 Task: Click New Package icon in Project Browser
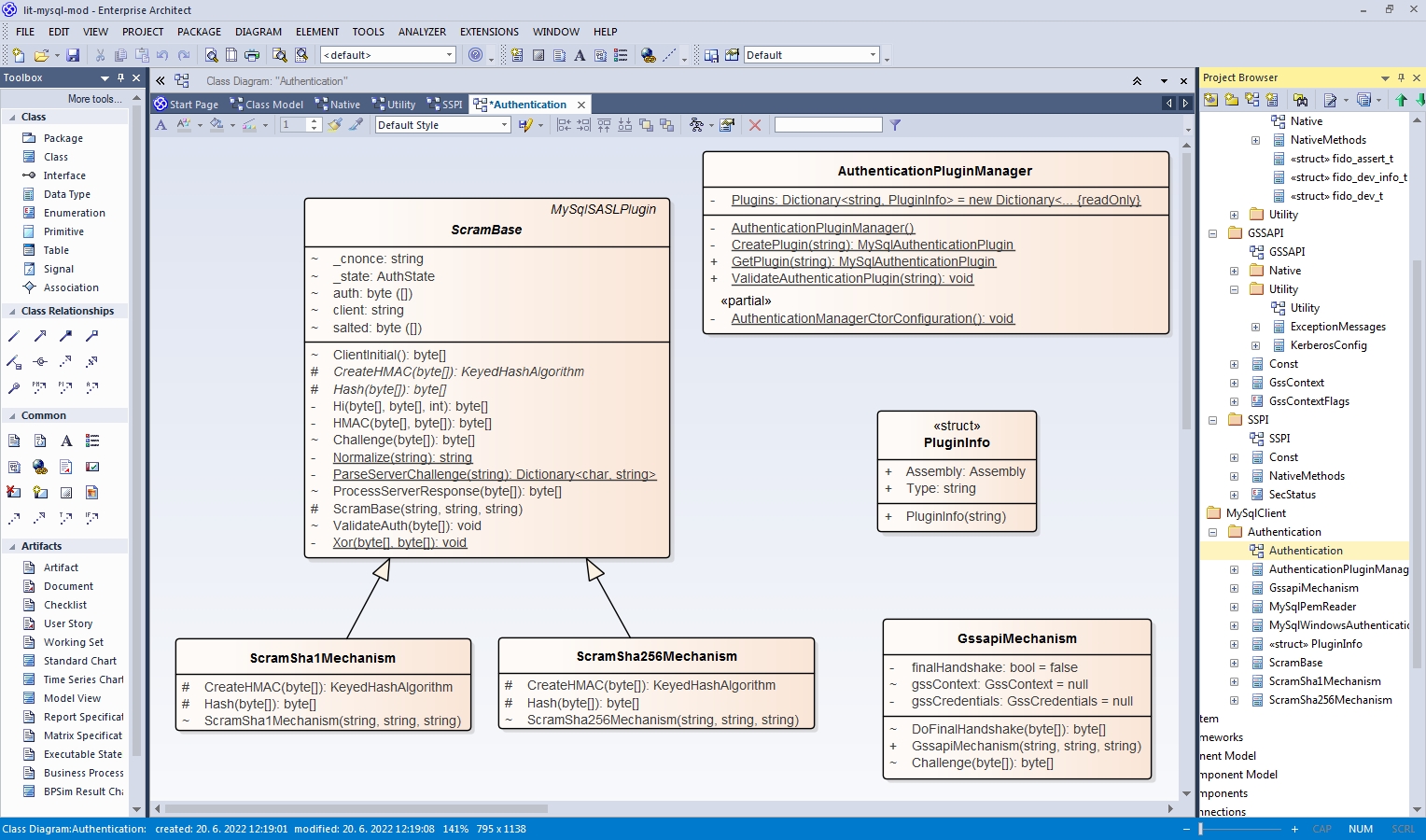coord(1232,100)
